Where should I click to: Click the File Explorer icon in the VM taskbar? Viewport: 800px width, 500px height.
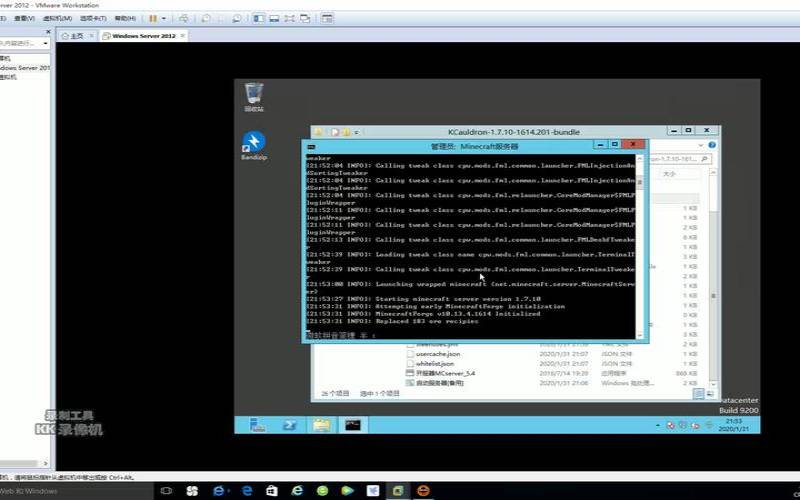[321, 424]
